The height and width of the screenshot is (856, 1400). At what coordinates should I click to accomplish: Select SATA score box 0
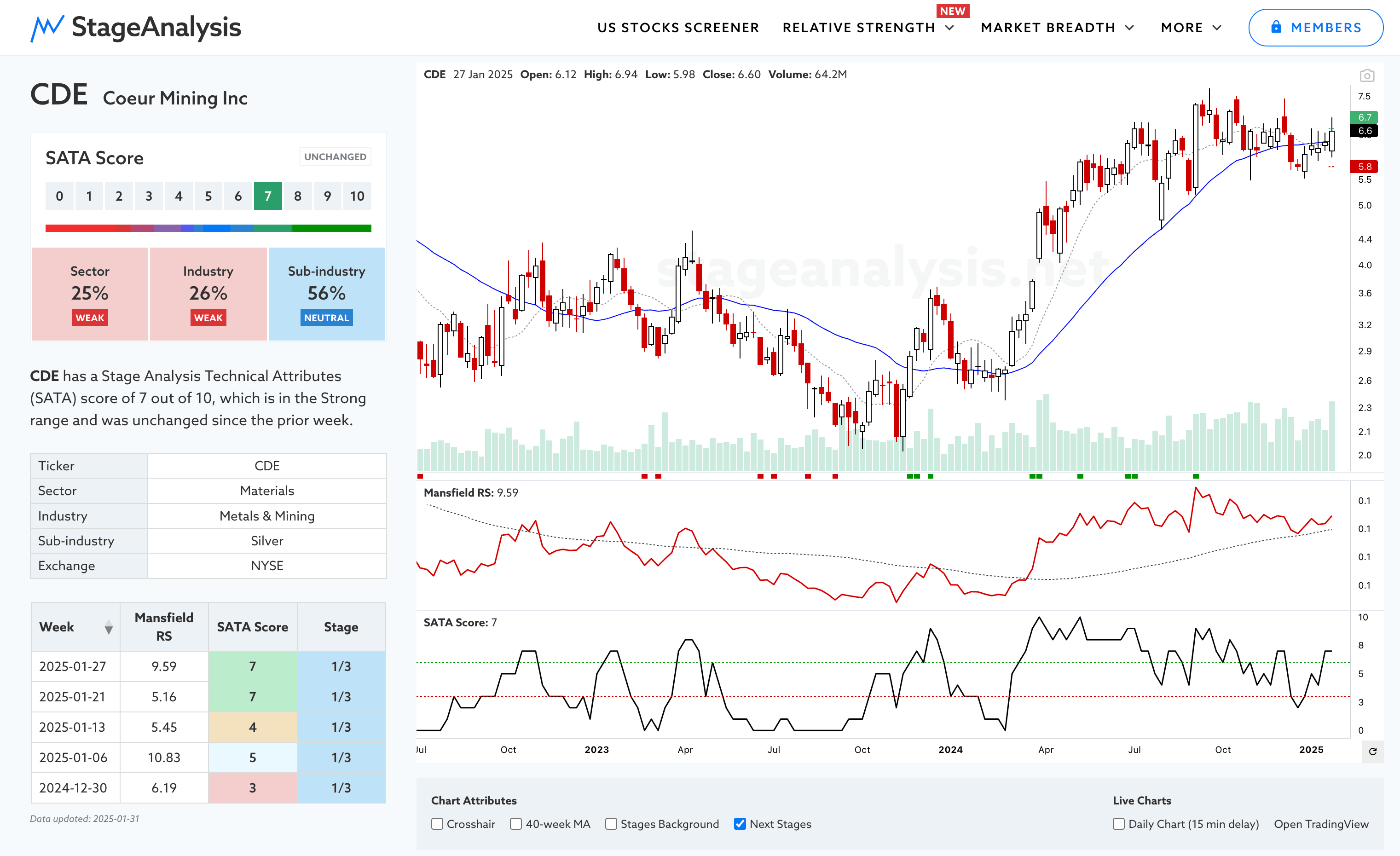pos(59,196)
